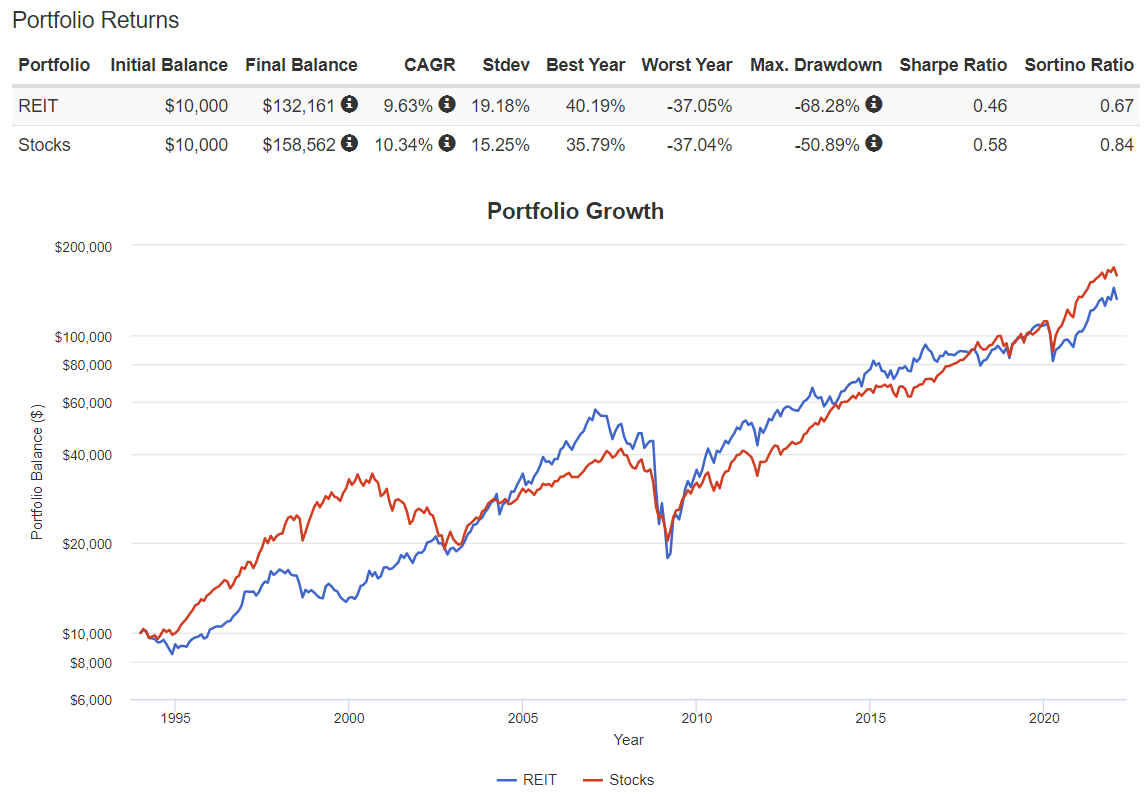Viewport: 1148px width, 799px height.
Task: Select the Best Year column header
Action: [x=585, y=65]
